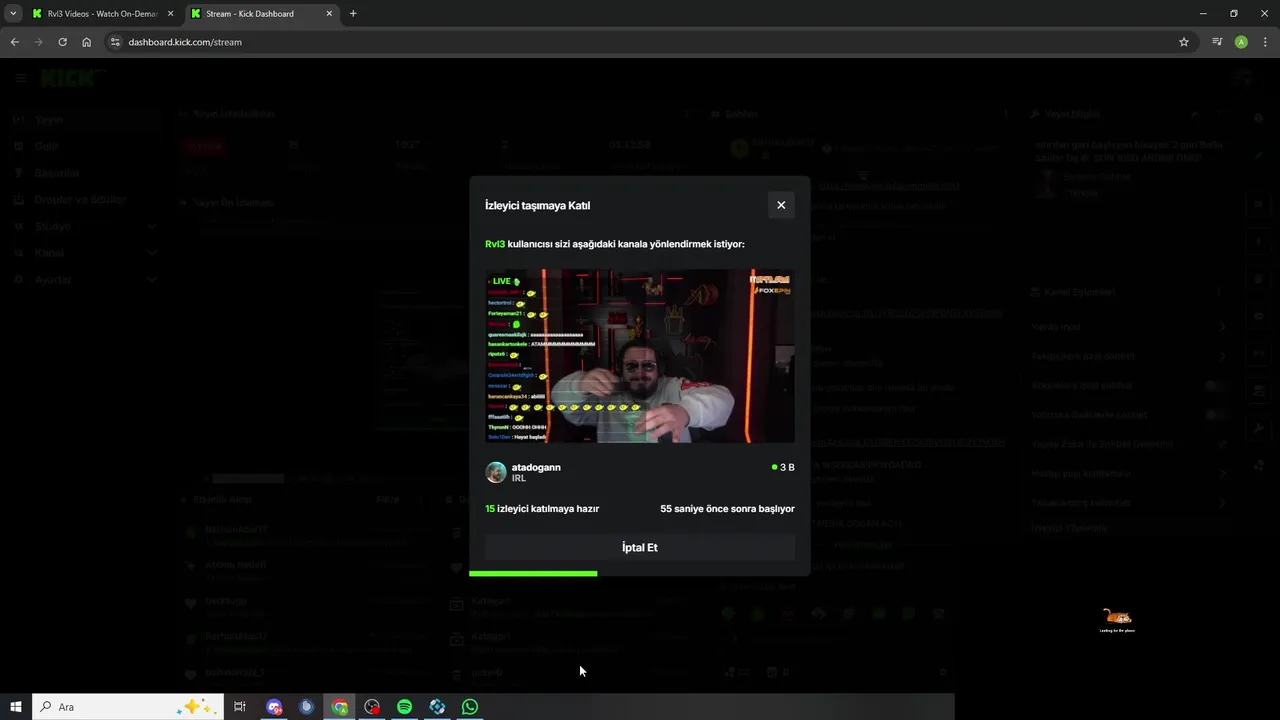View site information for dashboard.kick.com
Viewport: 1280px width, 720px height.
point(115,42)
